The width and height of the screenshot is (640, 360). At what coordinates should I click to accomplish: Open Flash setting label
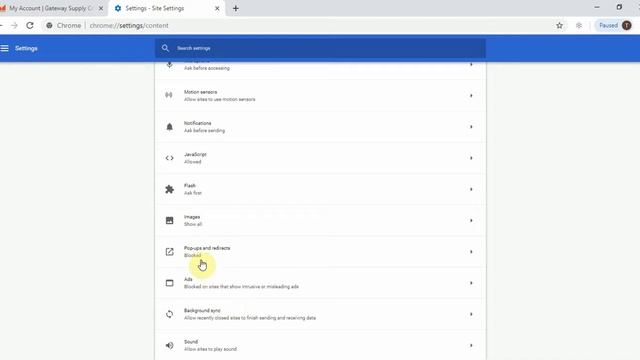(190, 186)
